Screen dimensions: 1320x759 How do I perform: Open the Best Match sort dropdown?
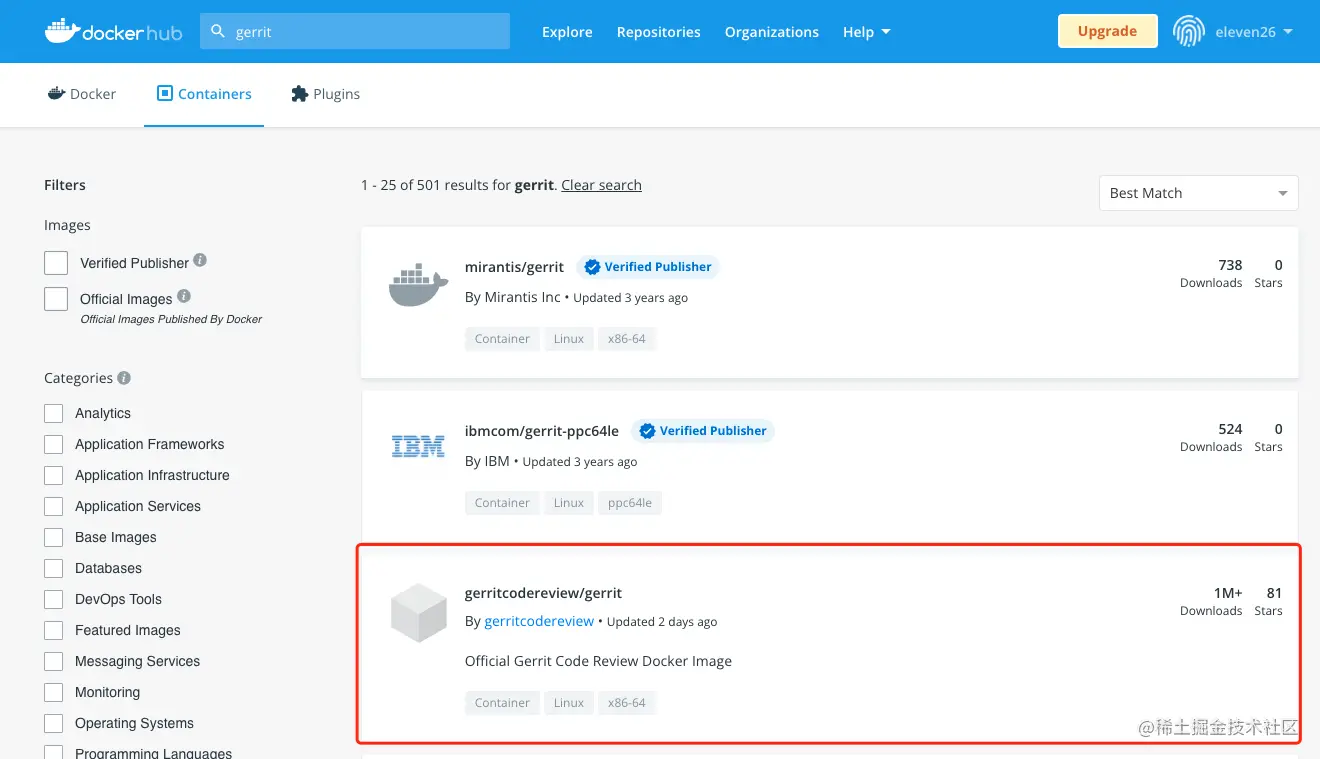[1197, 192]
